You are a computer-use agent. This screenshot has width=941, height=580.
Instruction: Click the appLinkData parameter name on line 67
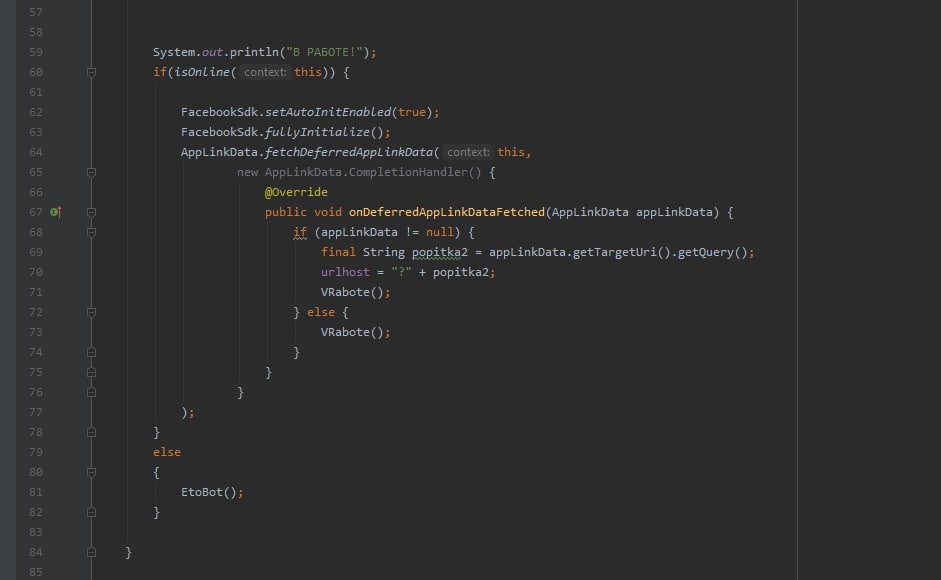(x=674, y=212)
